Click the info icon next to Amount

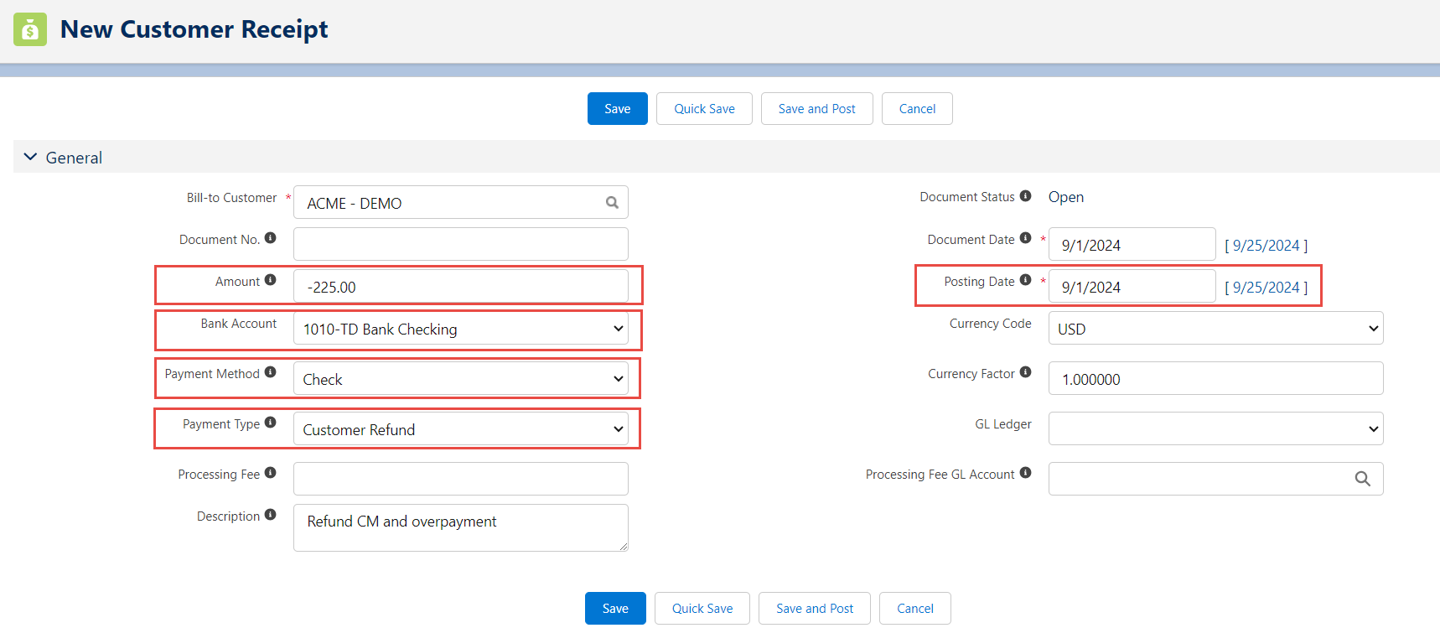pyautogui.click(x=271, y=281)
